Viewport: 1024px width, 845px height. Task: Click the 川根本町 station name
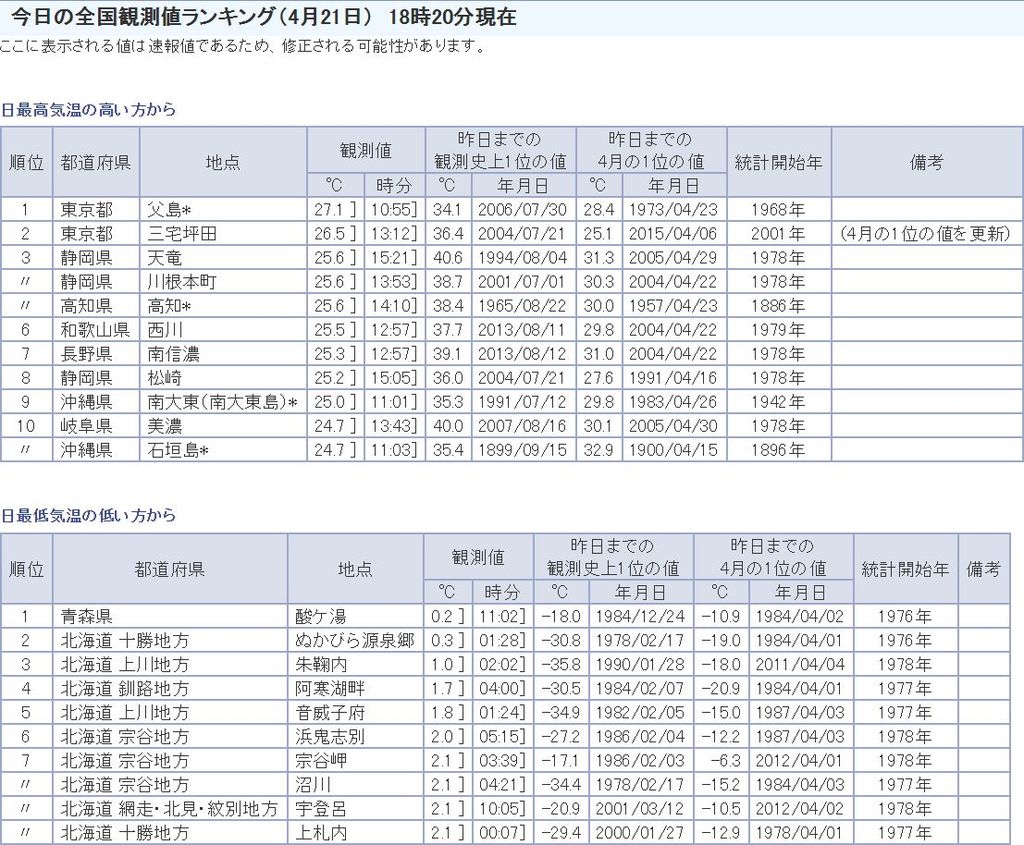pos(182,282)
